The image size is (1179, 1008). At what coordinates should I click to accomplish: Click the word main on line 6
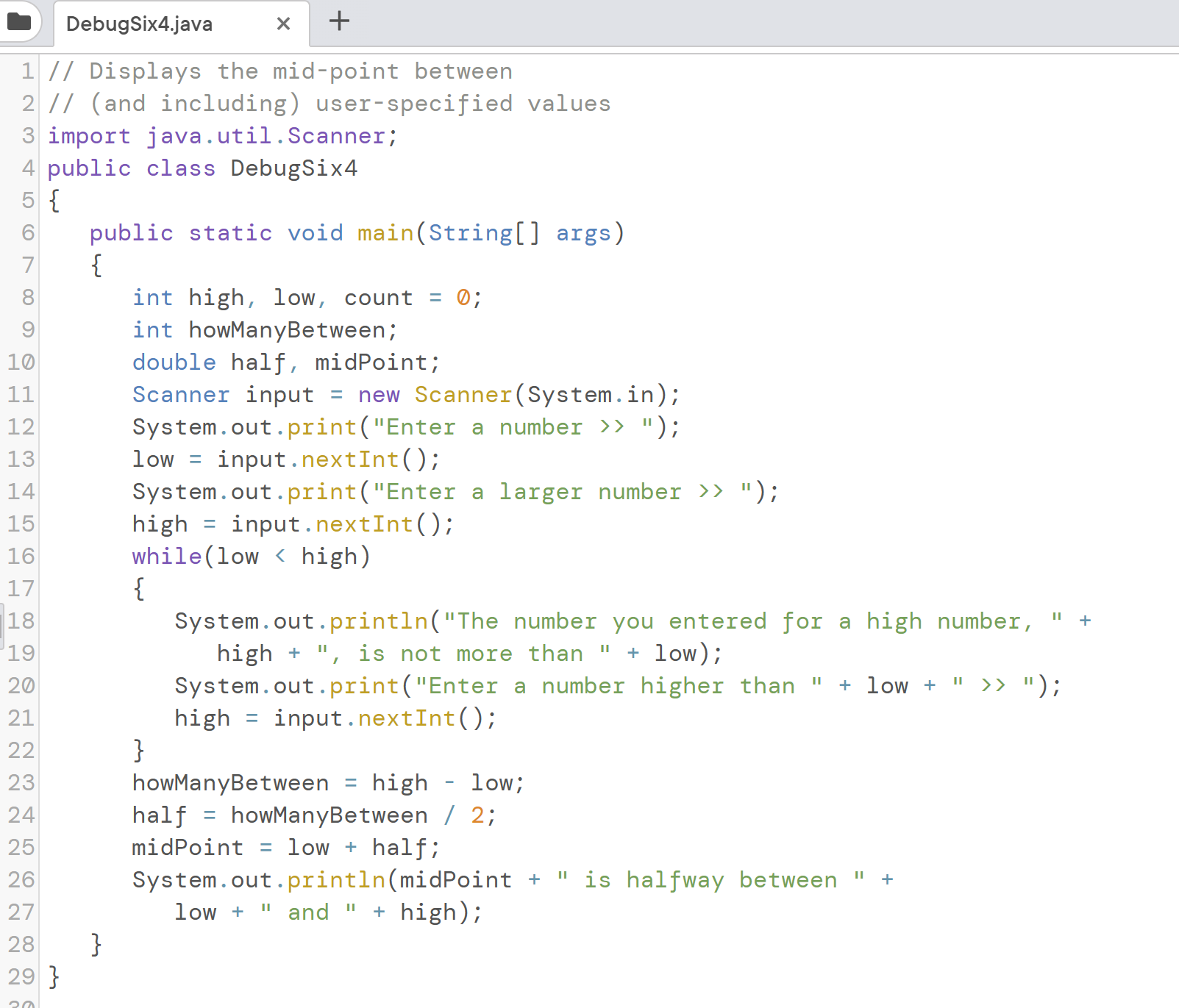[x=385, y=232]
